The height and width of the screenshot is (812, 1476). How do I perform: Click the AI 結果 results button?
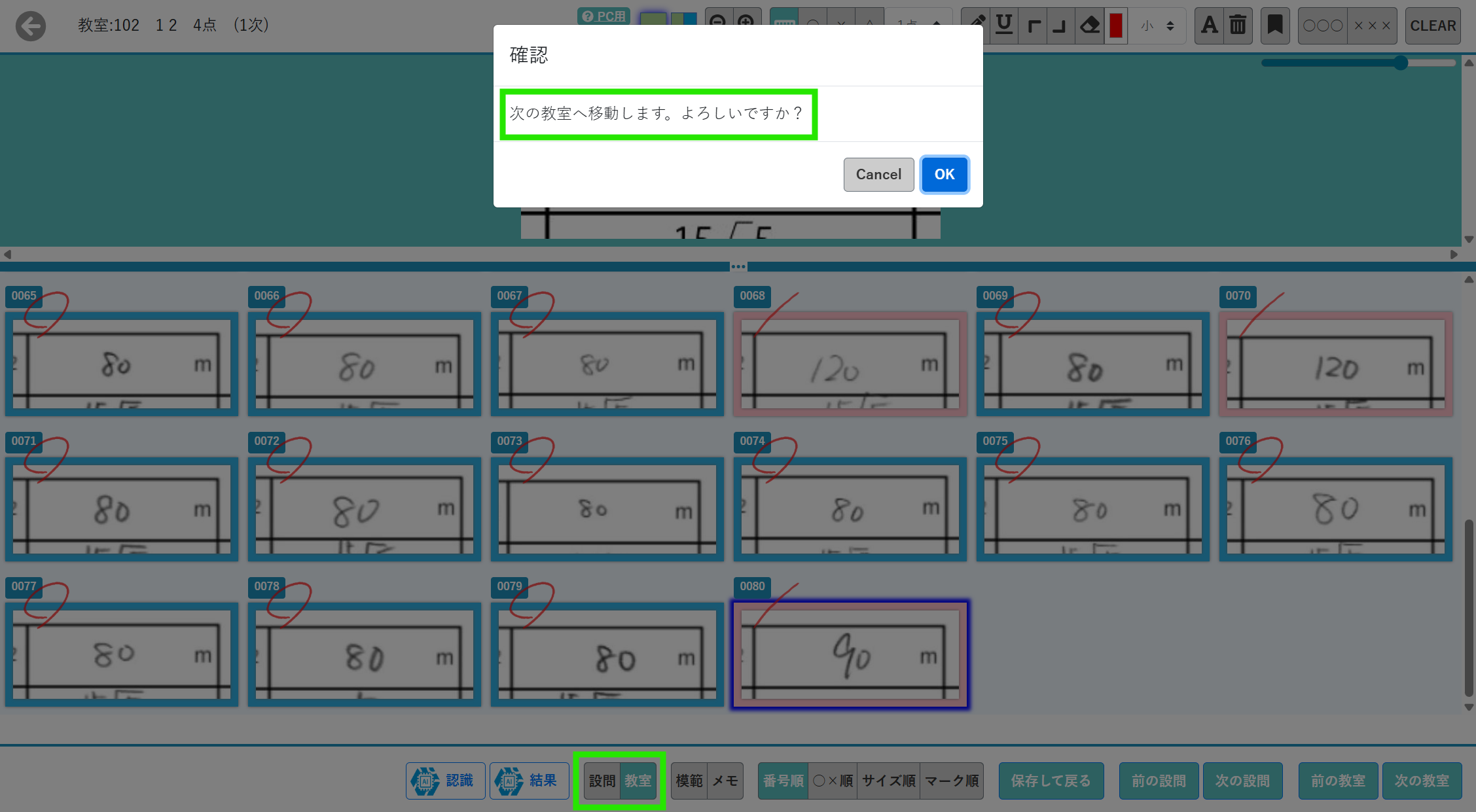point(529,781)
